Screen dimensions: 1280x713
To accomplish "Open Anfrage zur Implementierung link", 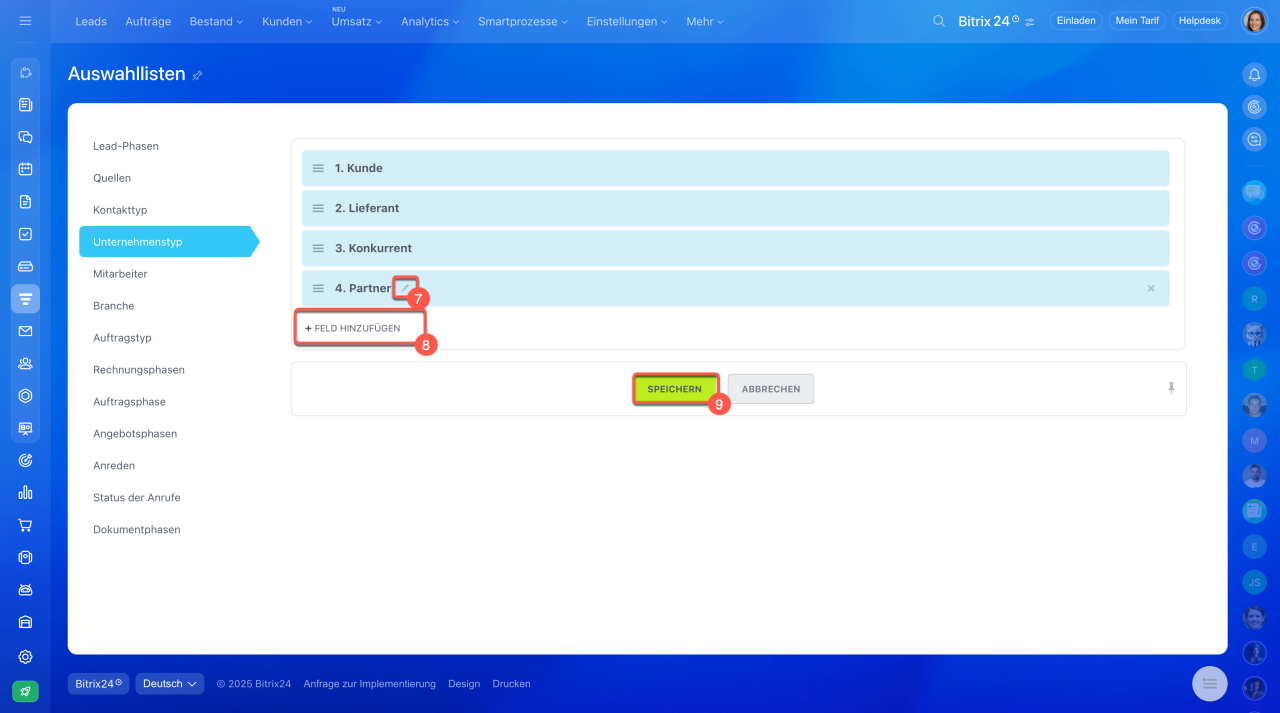I will pyautogui.click(x=370, y=684).
